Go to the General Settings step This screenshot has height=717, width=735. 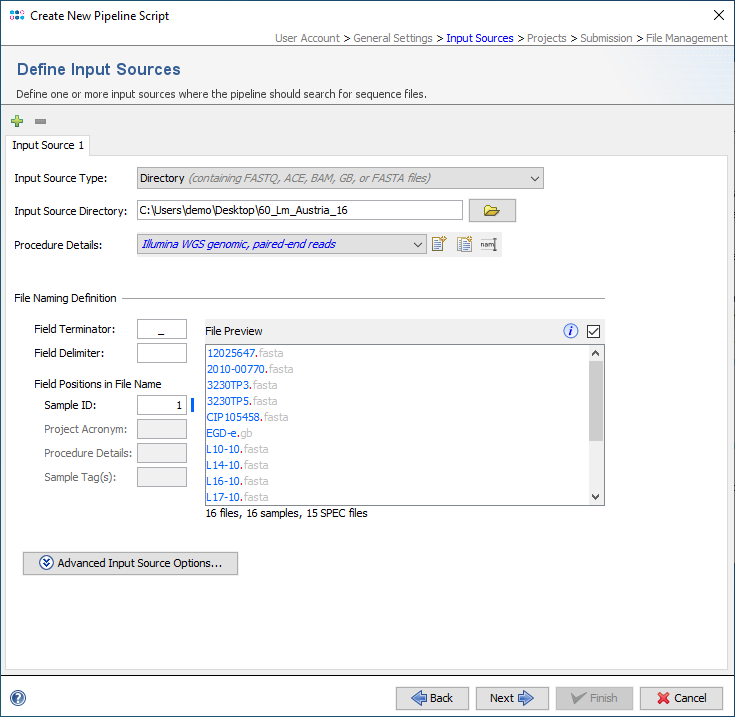[393, 38]
